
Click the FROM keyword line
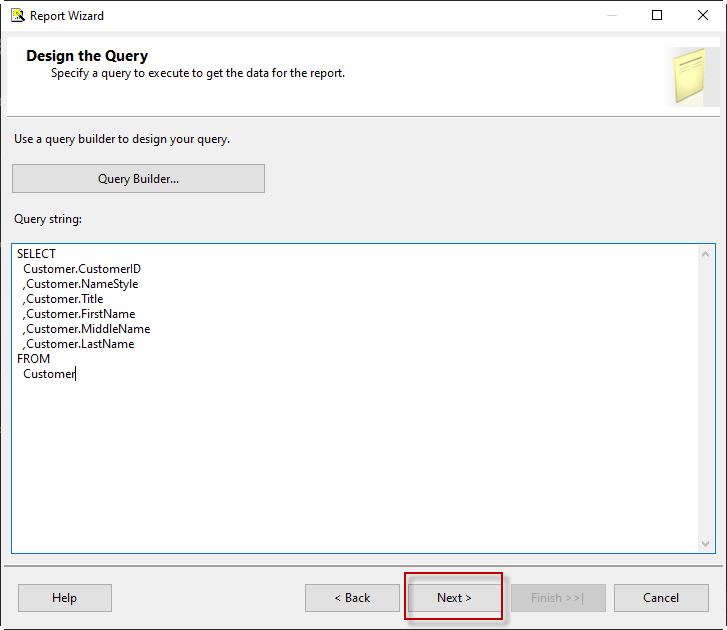point(34,359)
